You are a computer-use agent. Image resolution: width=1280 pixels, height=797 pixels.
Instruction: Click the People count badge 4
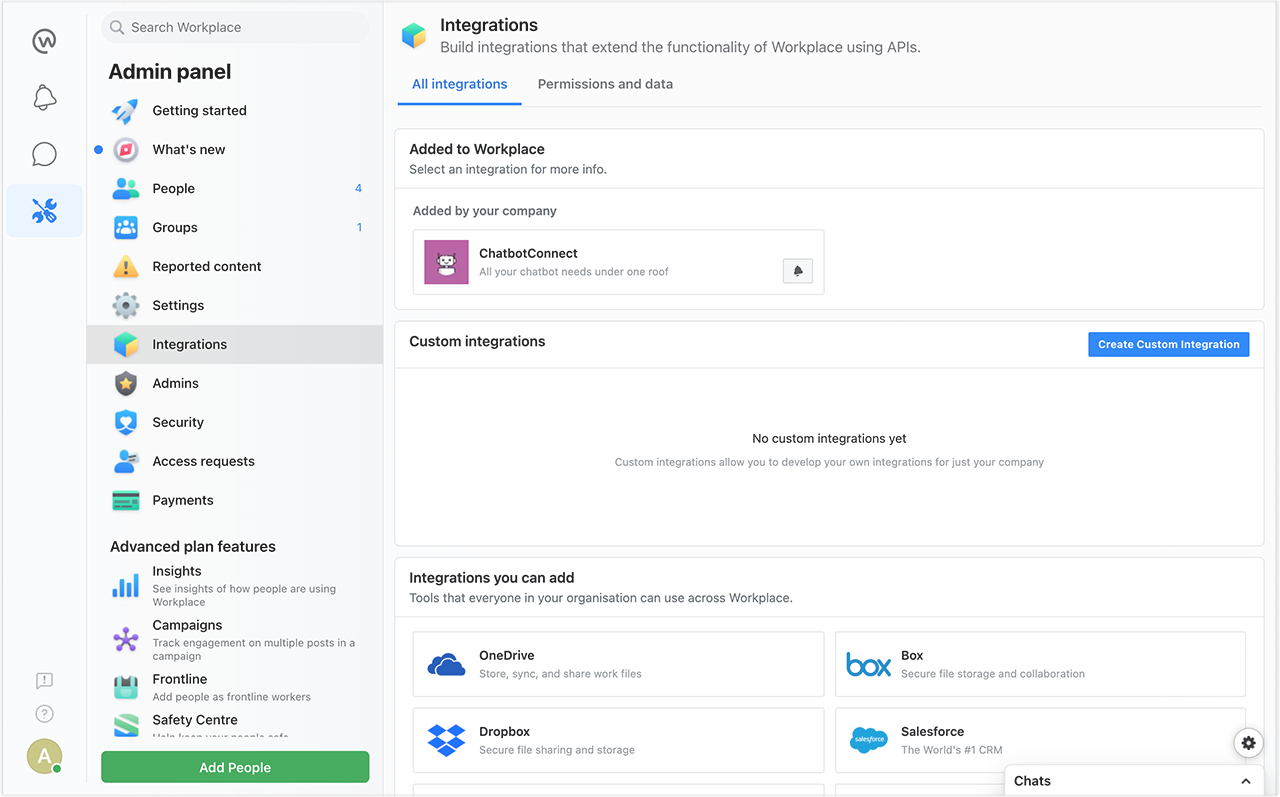coord(358,189)
